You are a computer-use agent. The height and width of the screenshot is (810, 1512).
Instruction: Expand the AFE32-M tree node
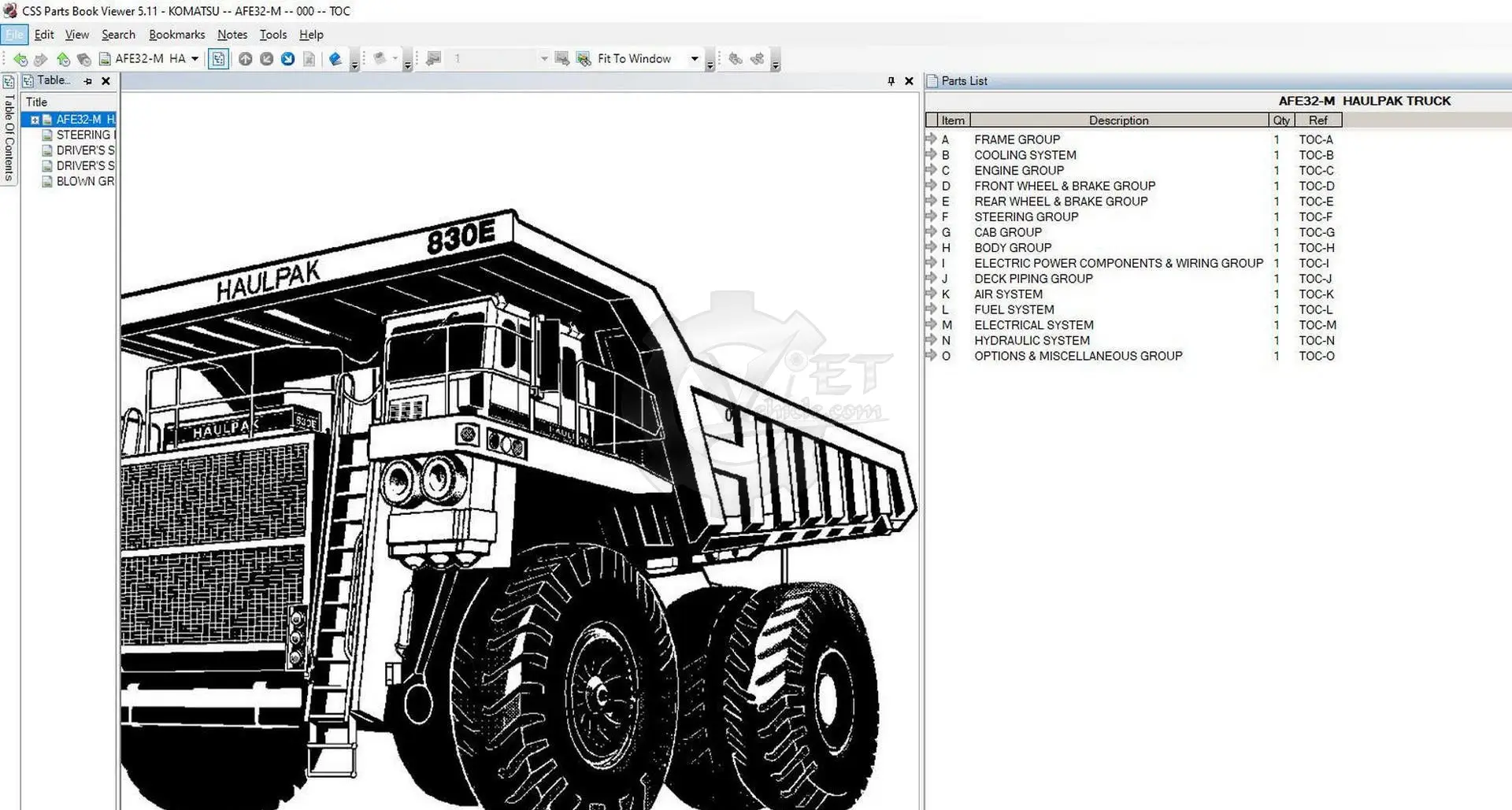(x=35, y=120)
